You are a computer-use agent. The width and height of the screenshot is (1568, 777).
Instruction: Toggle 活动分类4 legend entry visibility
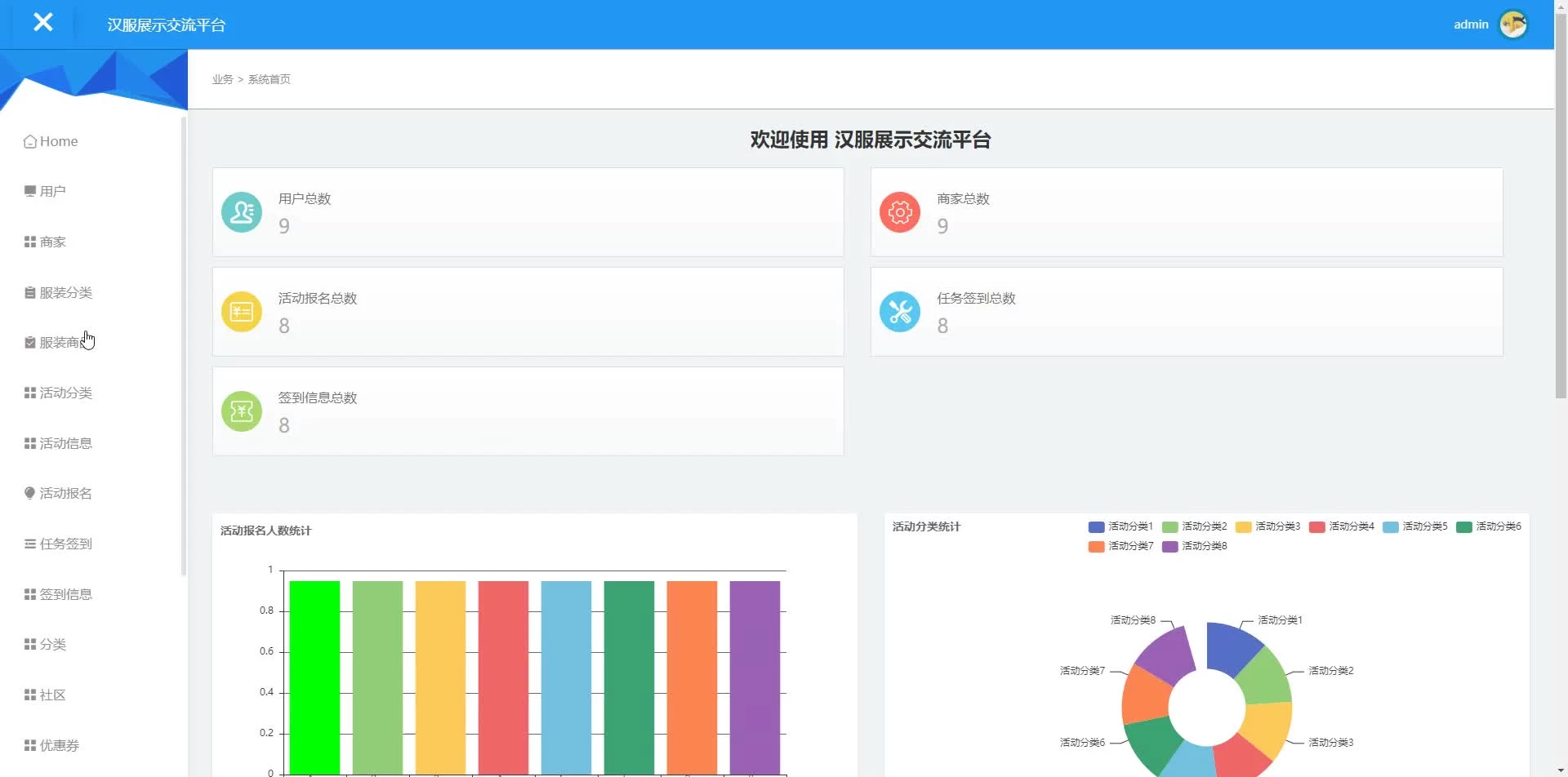tap(1341, 527)
